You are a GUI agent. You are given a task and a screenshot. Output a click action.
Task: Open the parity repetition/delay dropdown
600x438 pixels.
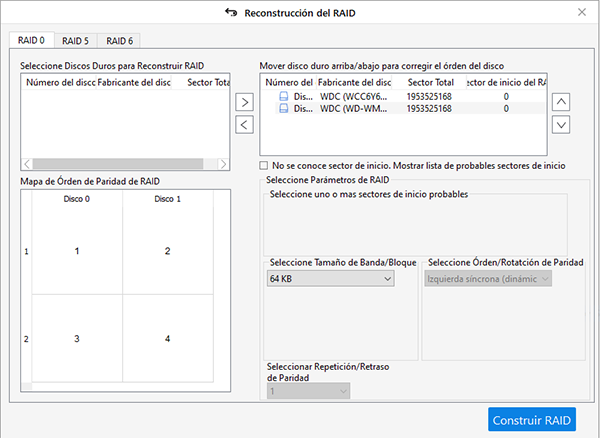click(x=308, y=391)
